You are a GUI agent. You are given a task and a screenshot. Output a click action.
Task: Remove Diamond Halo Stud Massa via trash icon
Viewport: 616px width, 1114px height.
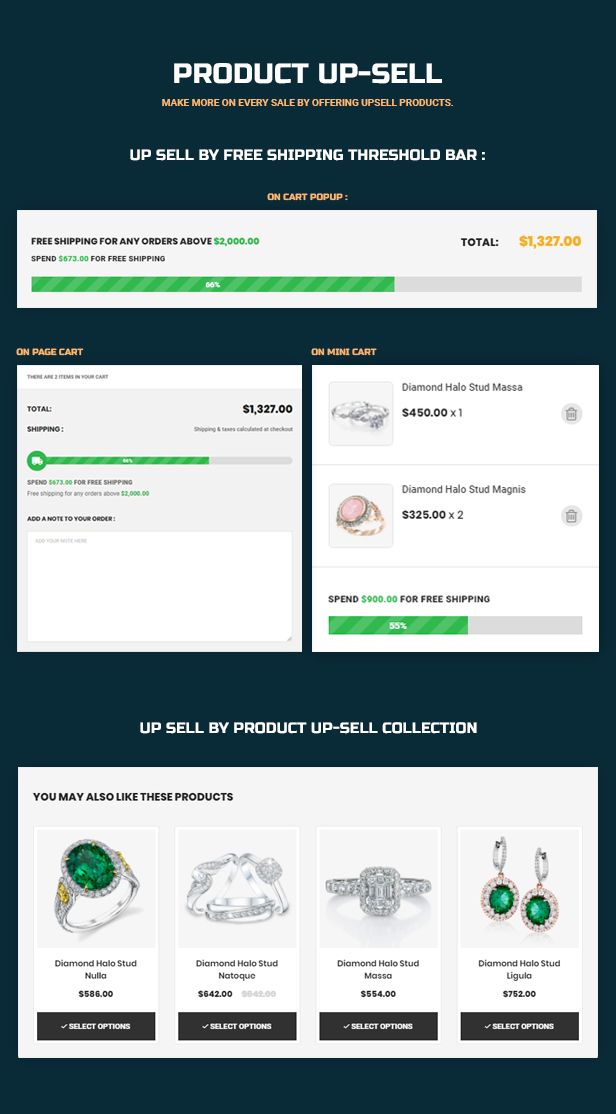click(x=571, y=413)
